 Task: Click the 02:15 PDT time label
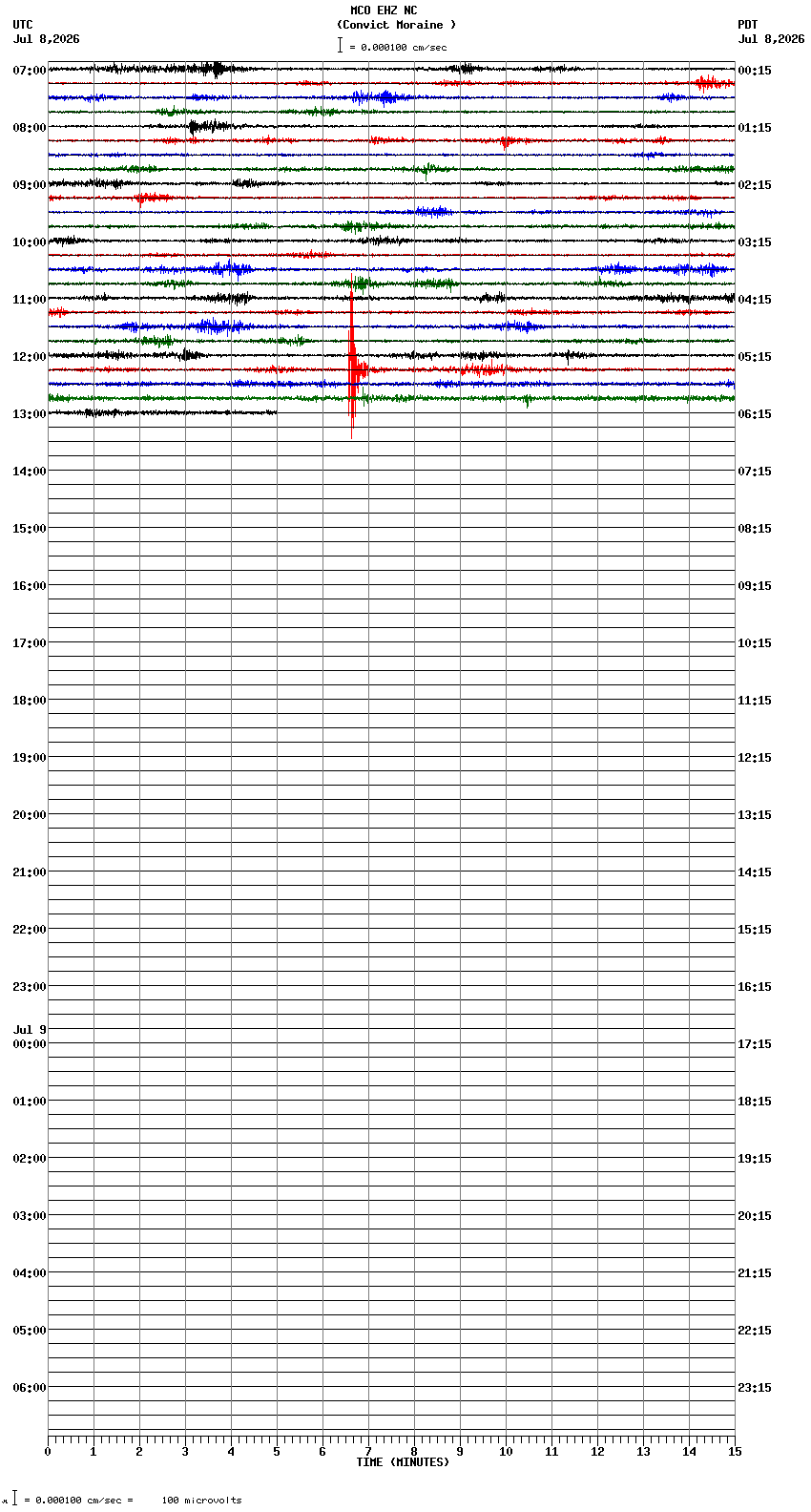coord(754,185)
